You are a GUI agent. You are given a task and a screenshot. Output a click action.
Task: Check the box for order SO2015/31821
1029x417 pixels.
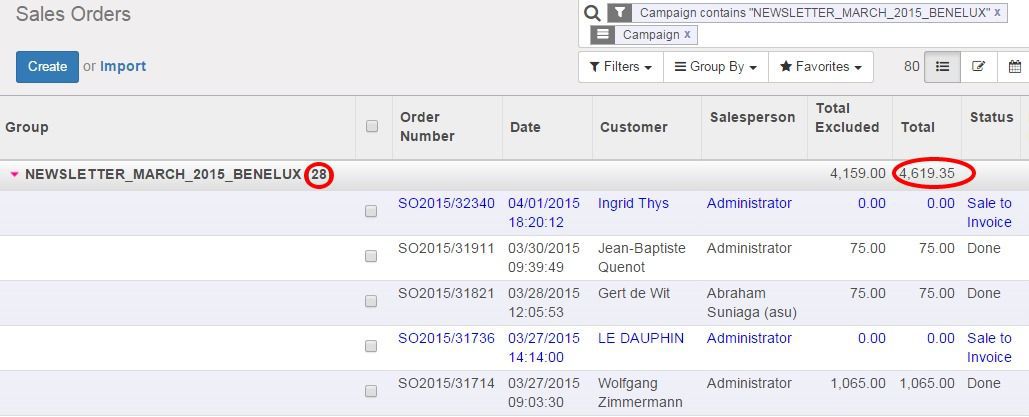(371, 302)
